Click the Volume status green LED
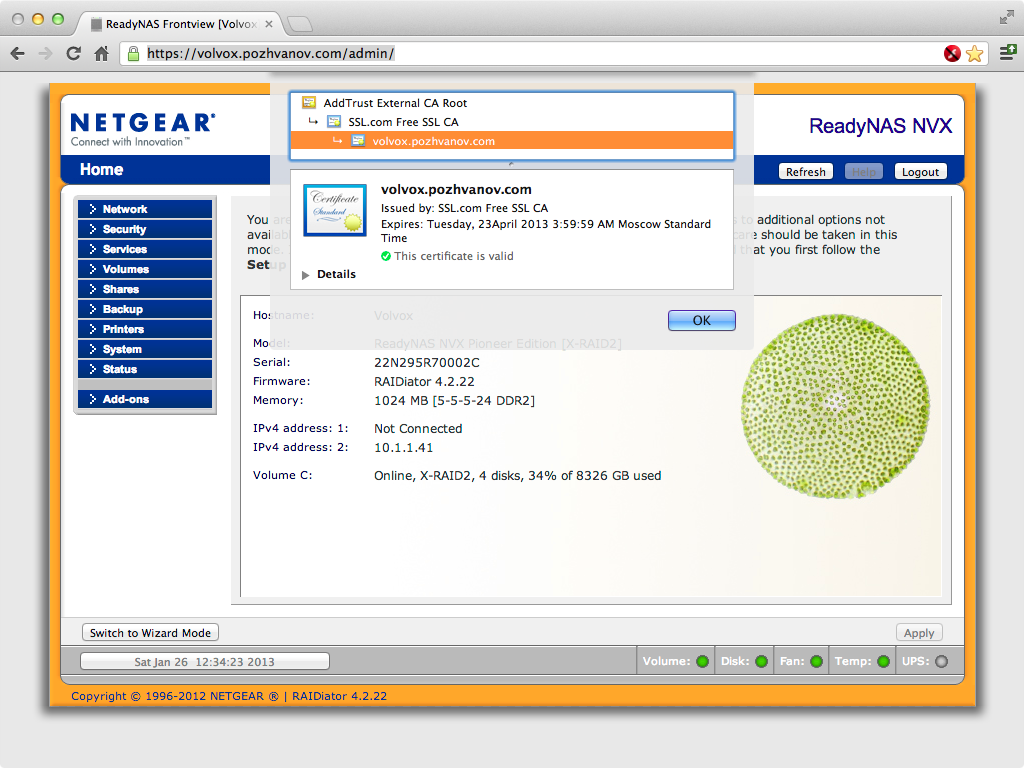Screen dimensions: 1024x768 click(703, 662)
